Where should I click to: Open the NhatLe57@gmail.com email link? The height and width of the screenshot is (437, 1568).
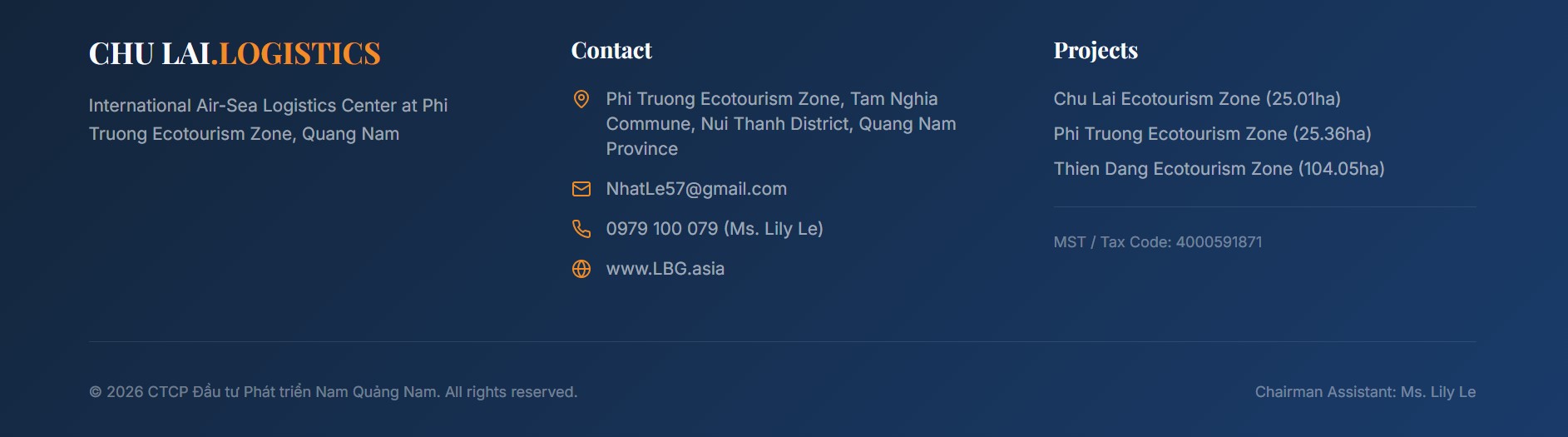tap(696, 189)
